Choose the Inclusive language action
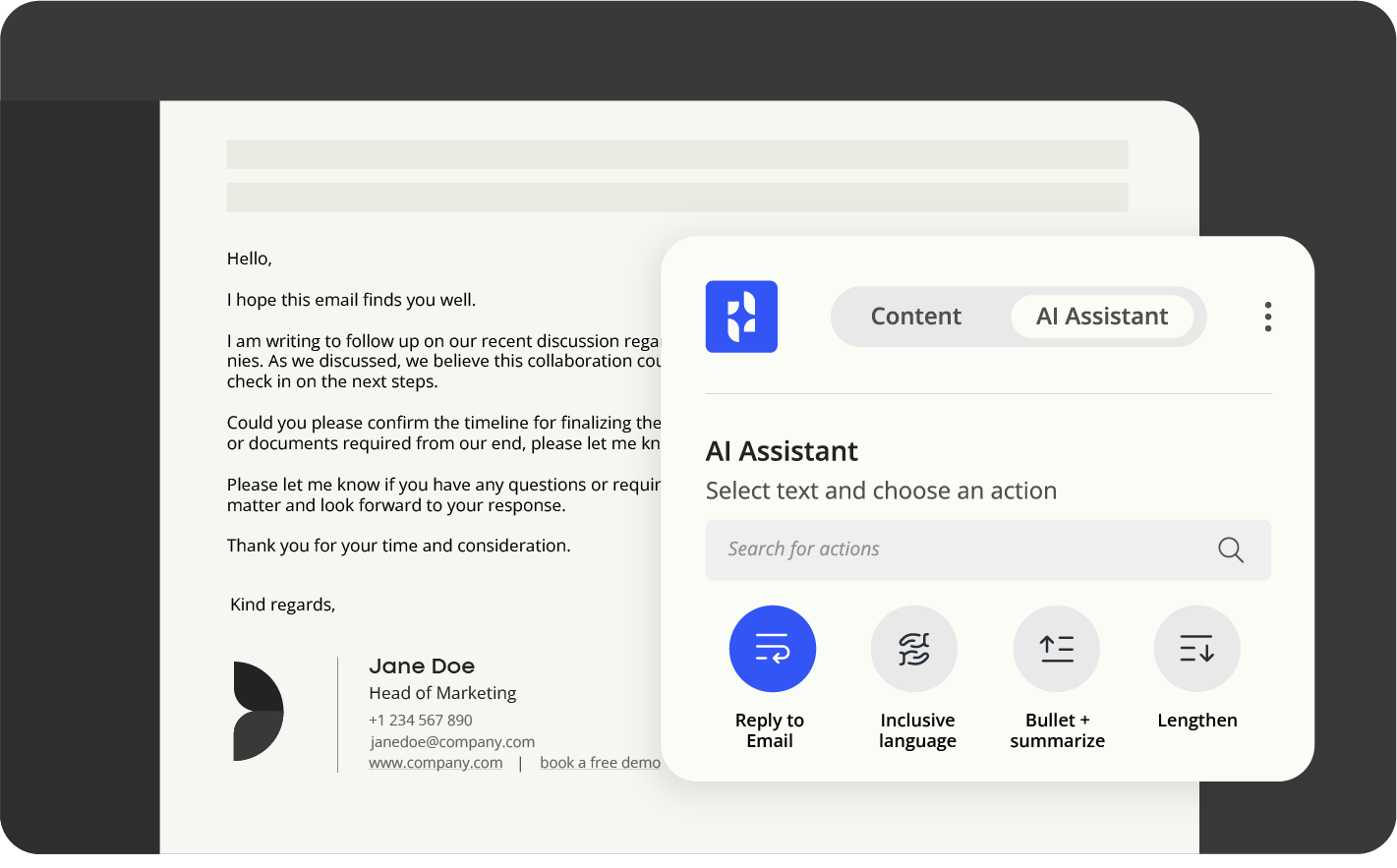The height and width of the screenshot is (868, 1397). click(x=914, y=649)
